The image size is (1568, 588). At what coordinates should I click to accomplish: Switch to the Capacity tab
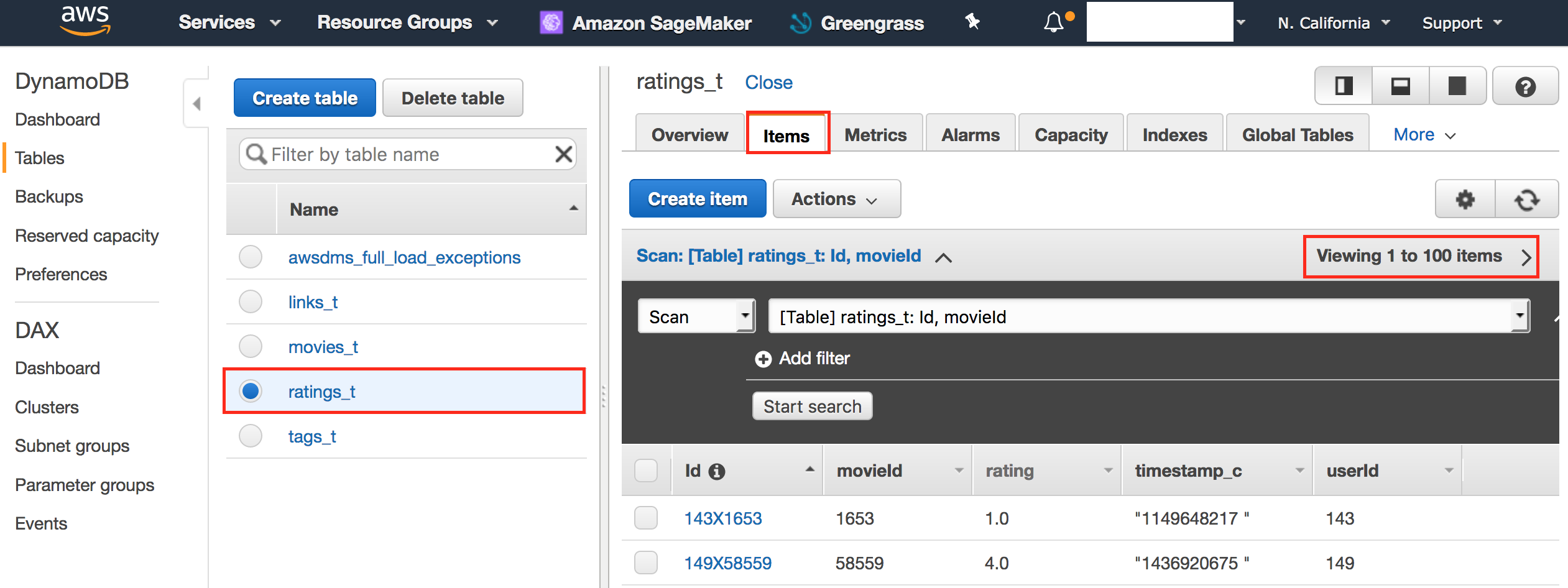pyautogui.click(x=1071, y=134)
